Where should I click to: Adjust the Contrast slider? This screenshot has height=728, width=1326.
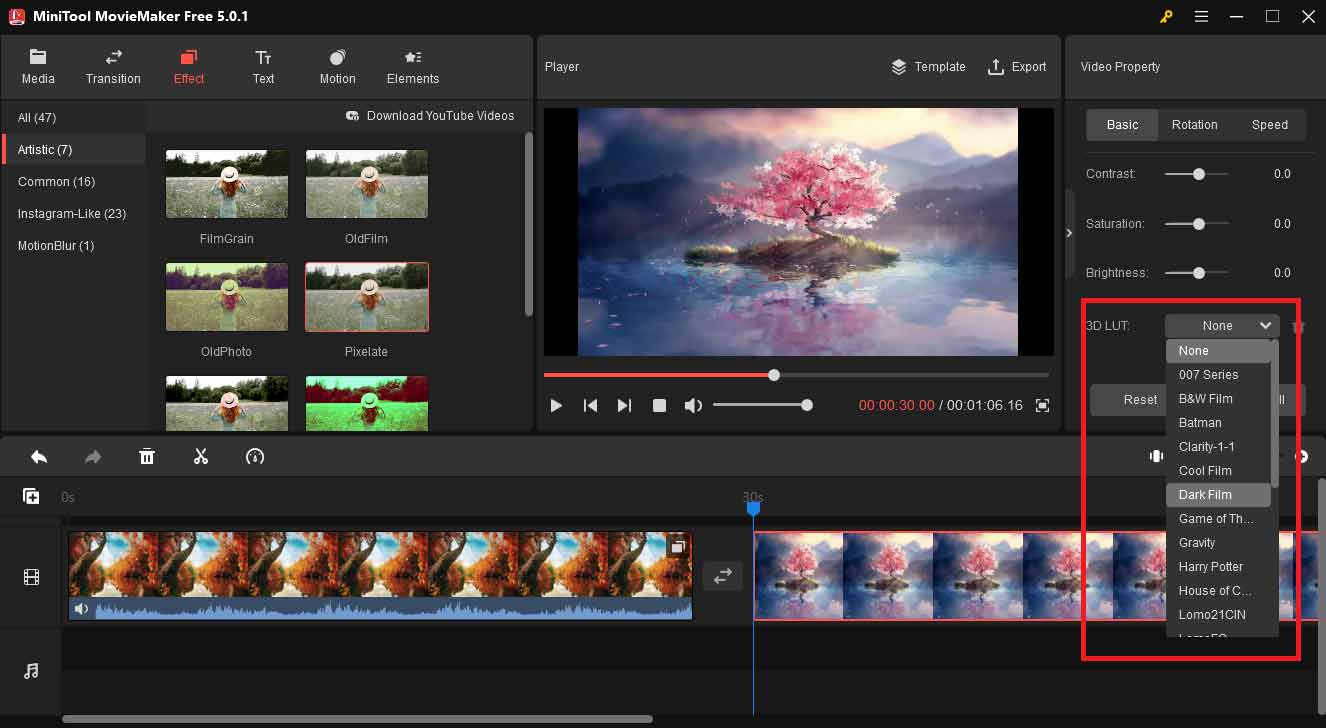pyautogui.click(x=1197, y=174)
